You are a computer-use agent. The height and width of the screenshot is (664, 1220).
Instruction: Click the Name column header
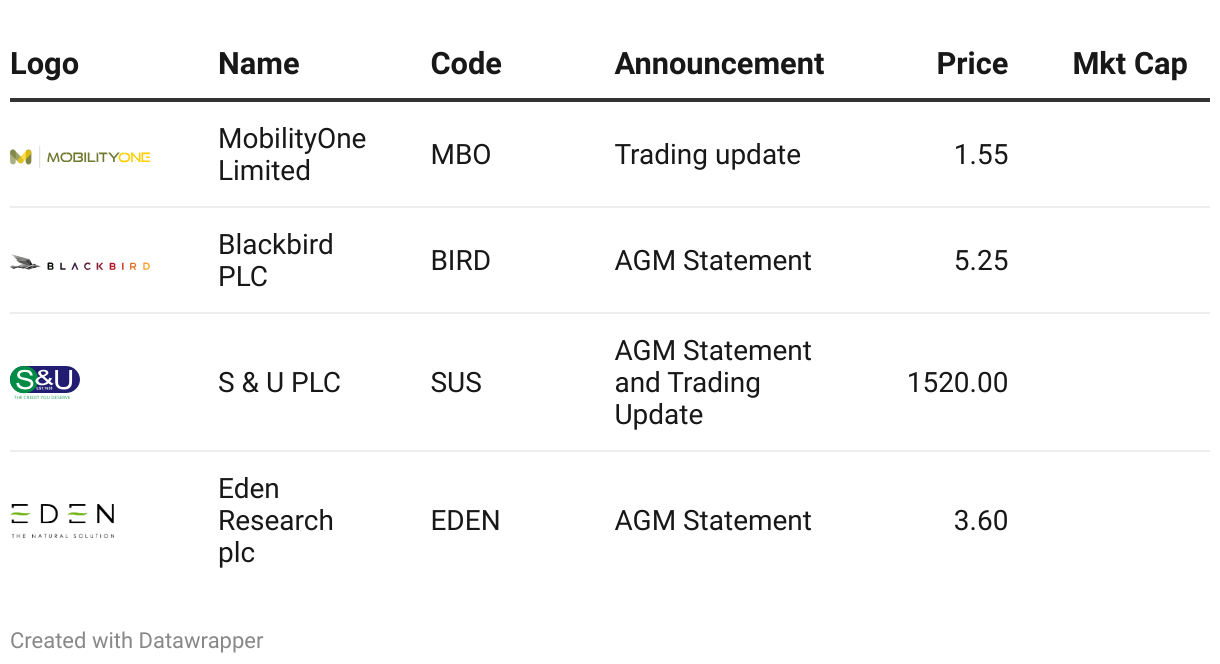(x=258, y=64)
